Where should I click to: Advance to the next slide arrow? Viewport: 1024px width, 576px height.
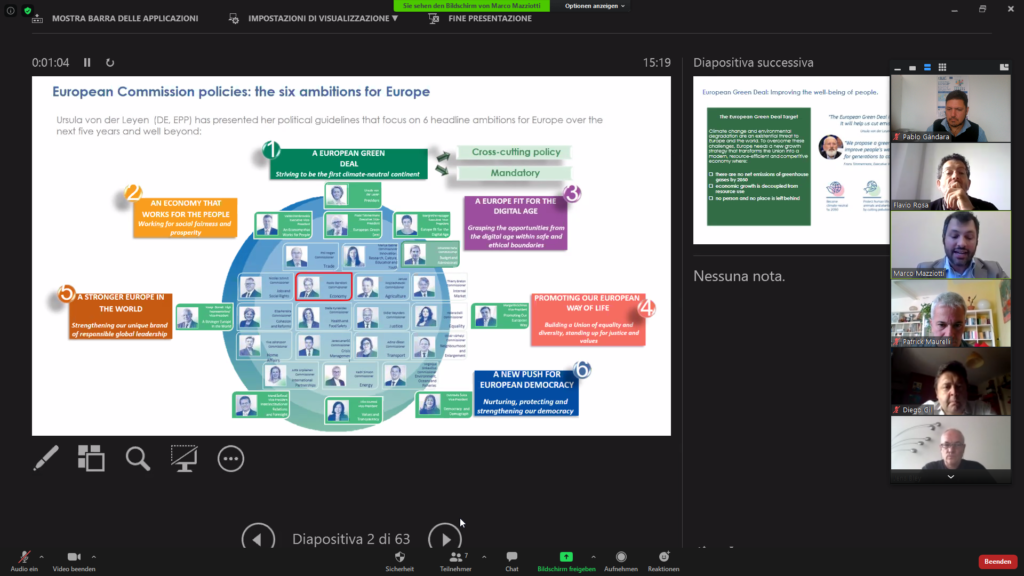click(x=445, y=539)
